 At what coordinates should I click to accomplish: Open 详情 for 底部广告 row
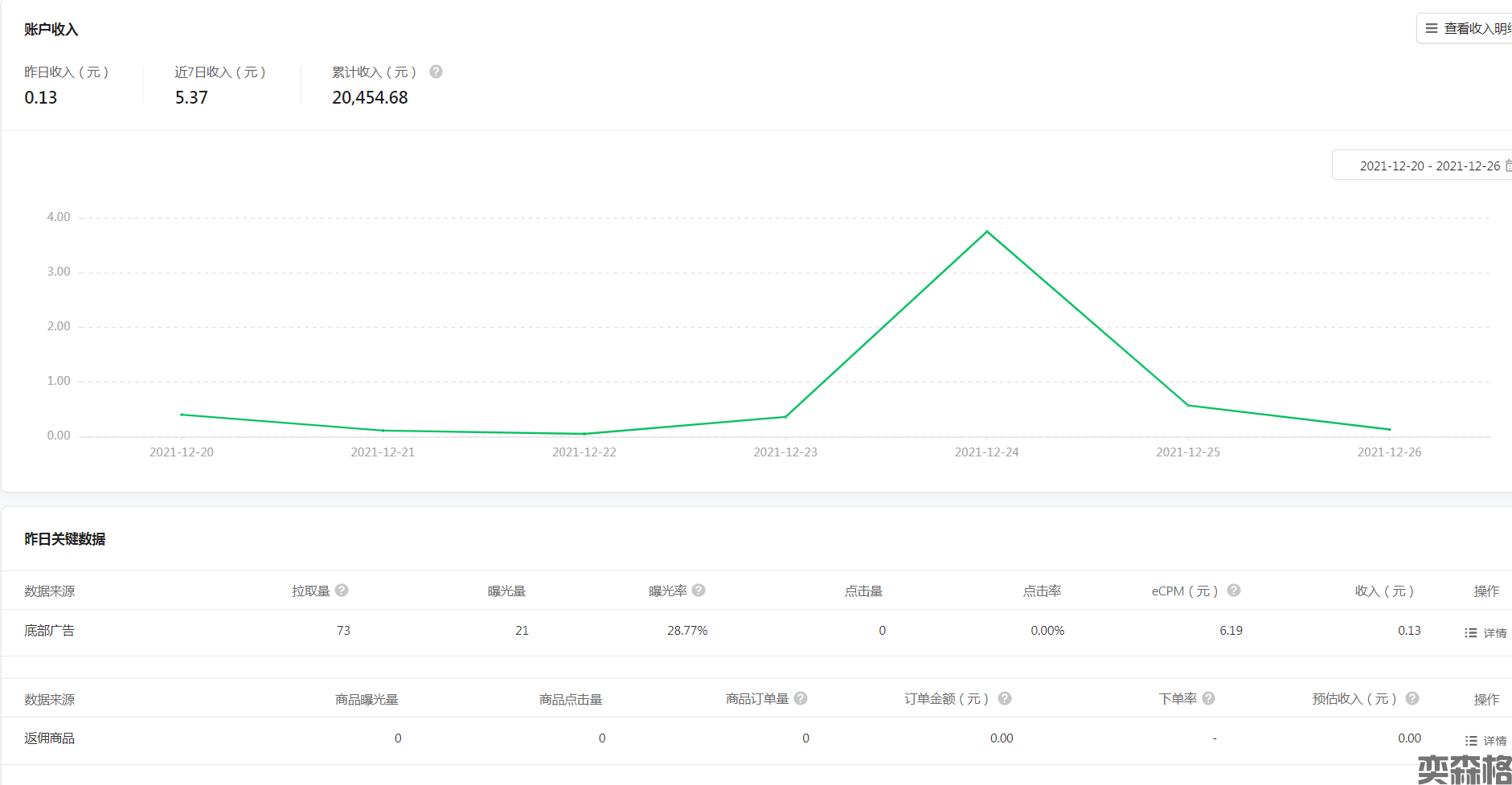1486,633
